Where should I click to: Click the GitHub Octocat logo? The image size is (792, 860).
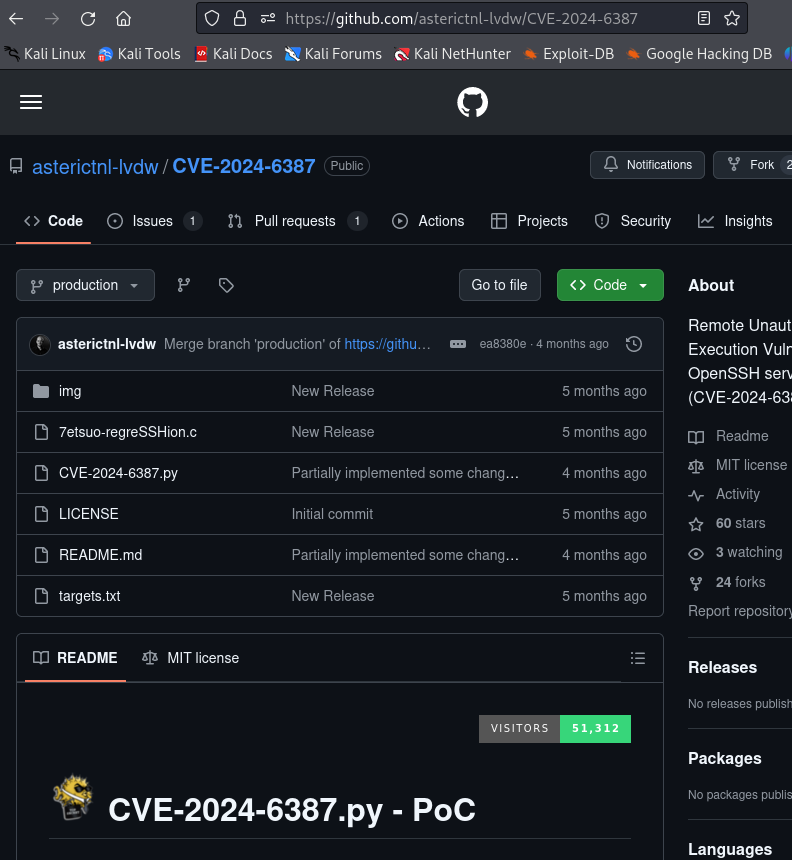pos(472,102)
